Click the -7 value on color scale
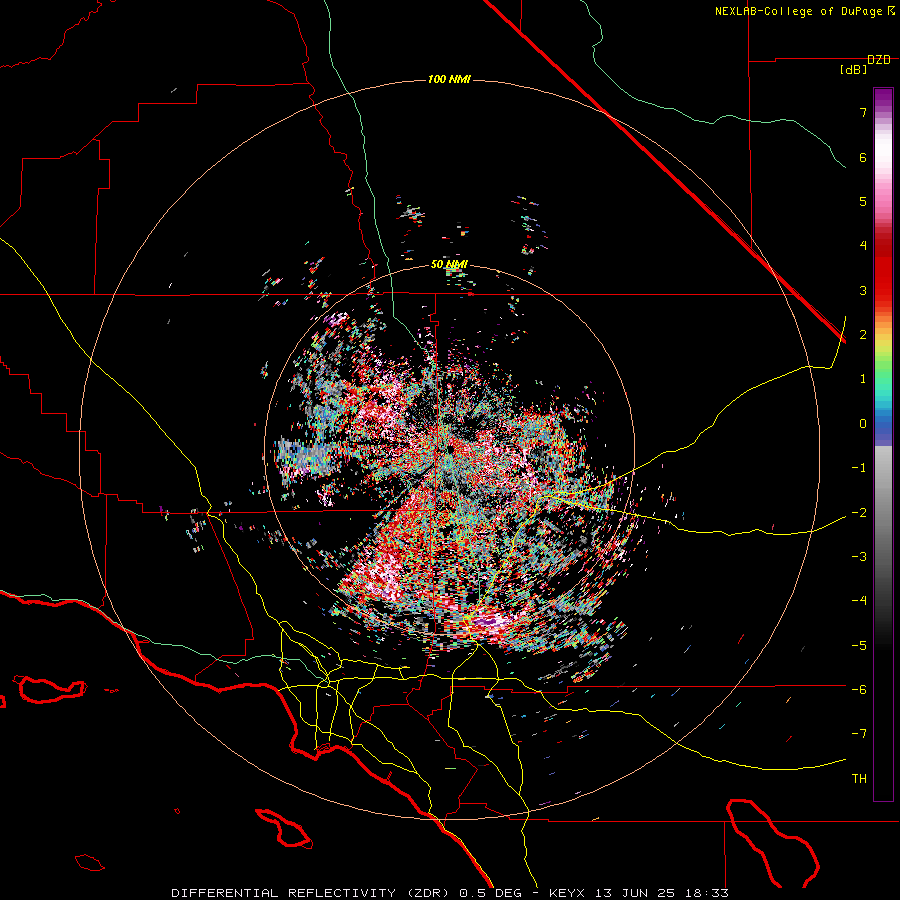 pos(859,734)
